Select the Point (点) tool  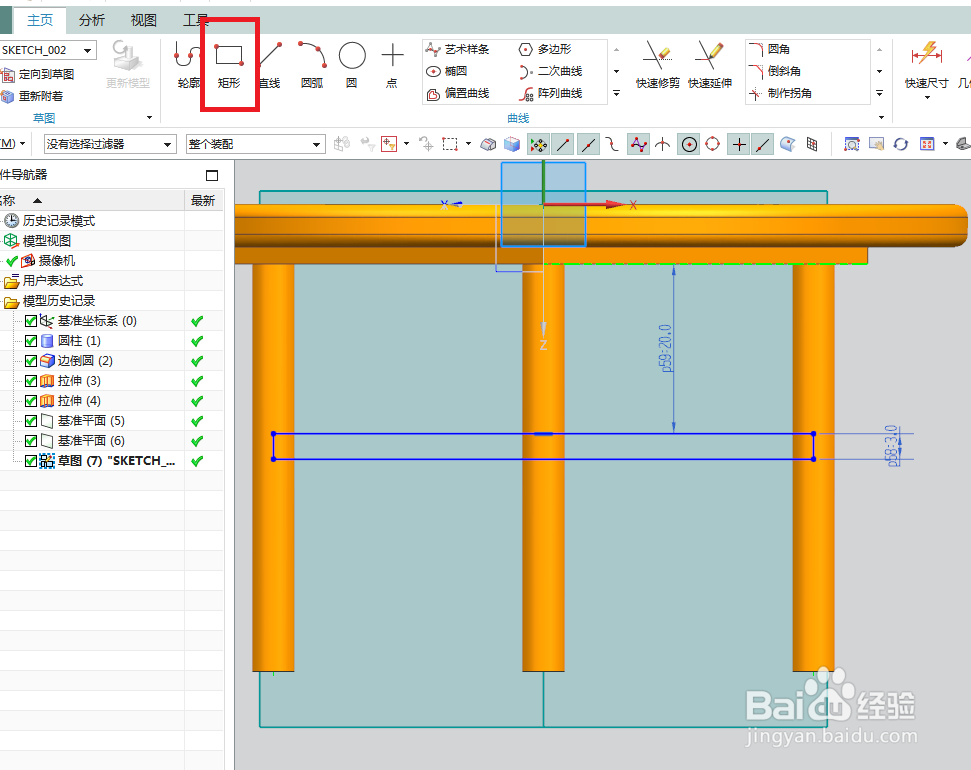(x=392, y=65)
